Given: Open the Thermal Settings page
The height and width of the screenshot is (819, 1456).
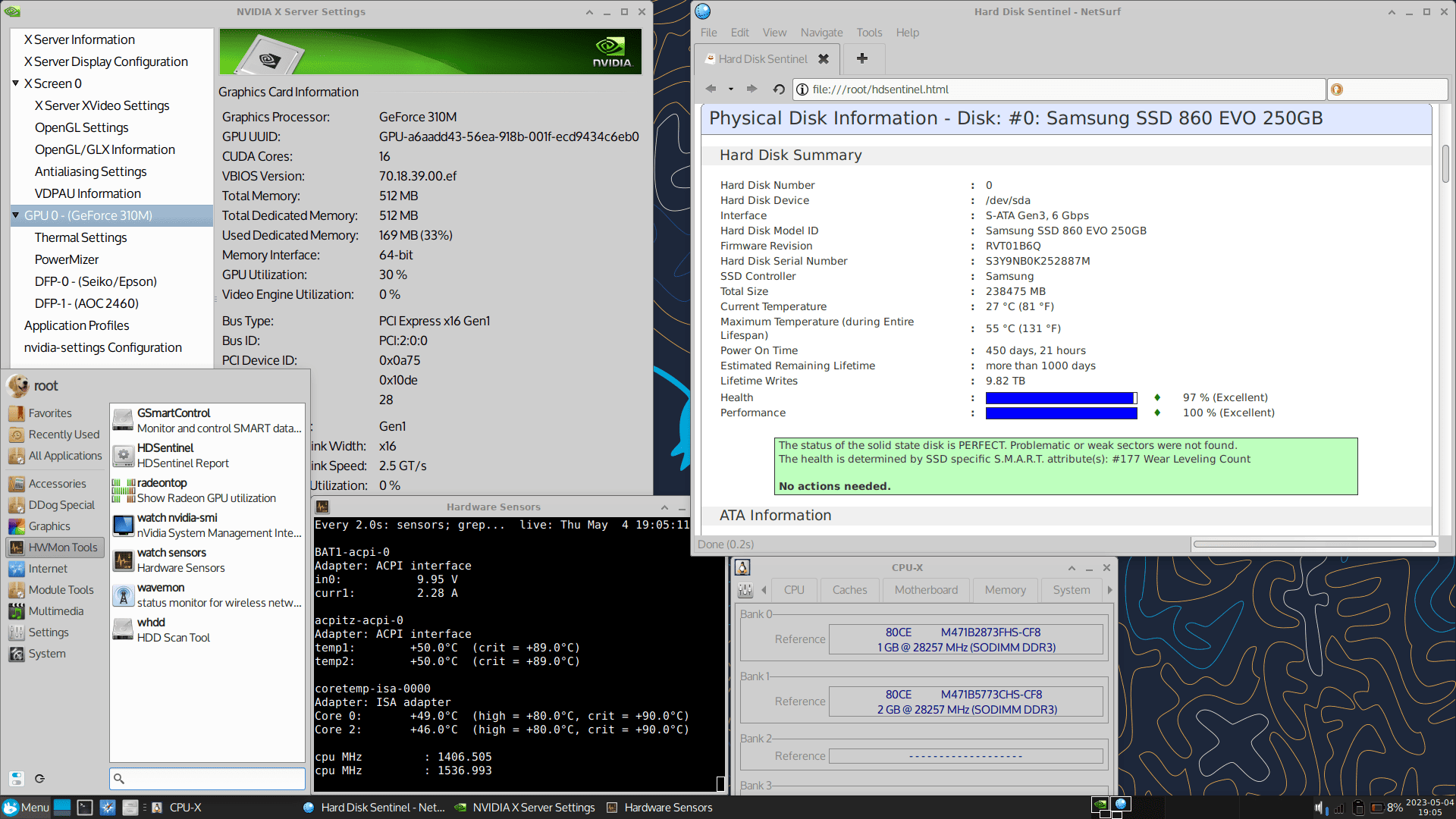Looking at the screenshot, I should coord(80,237).
